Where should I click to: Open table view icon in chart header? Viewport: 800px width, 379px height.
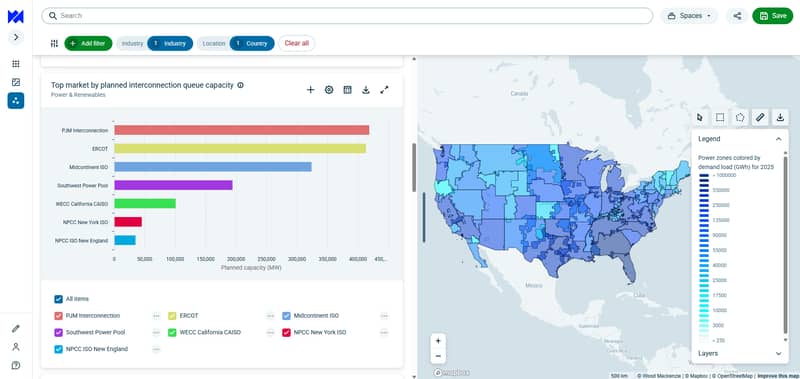[x=347, y=90]
